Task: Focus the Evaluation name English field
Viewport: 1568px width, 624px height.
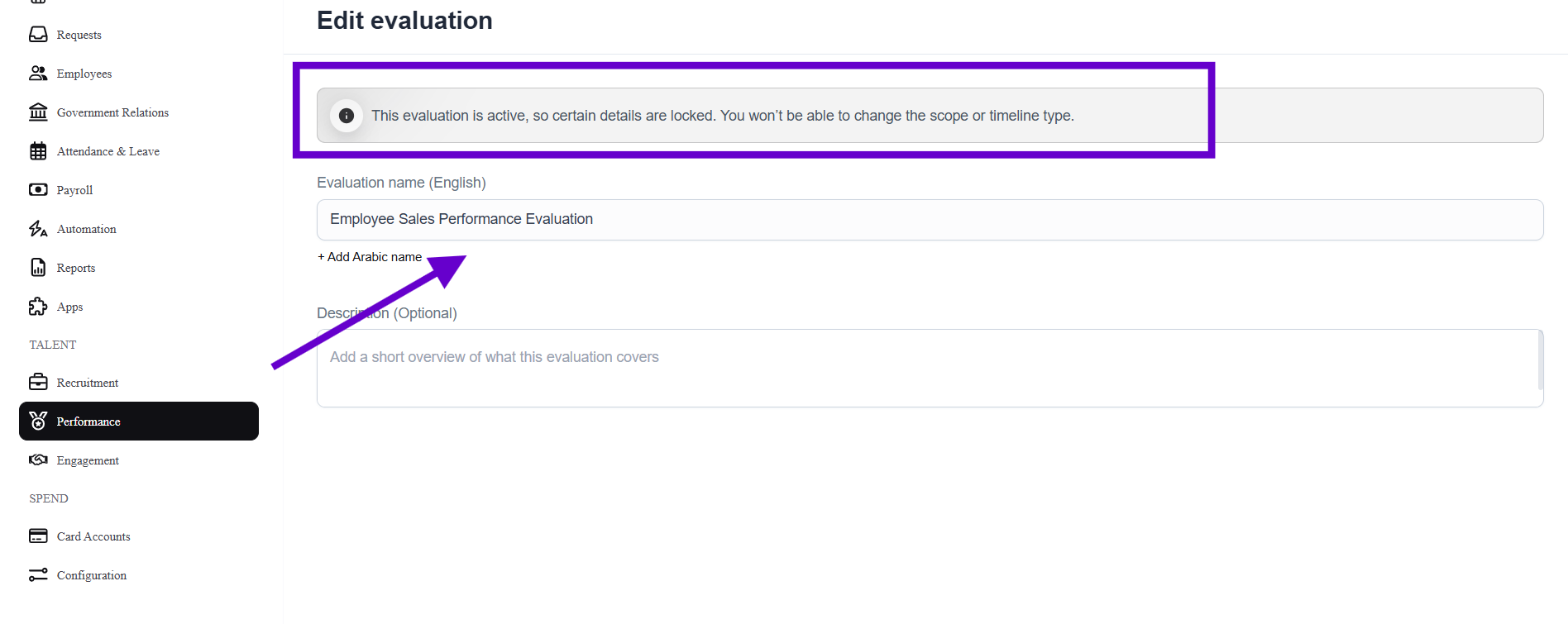Action: click(930, 220)
